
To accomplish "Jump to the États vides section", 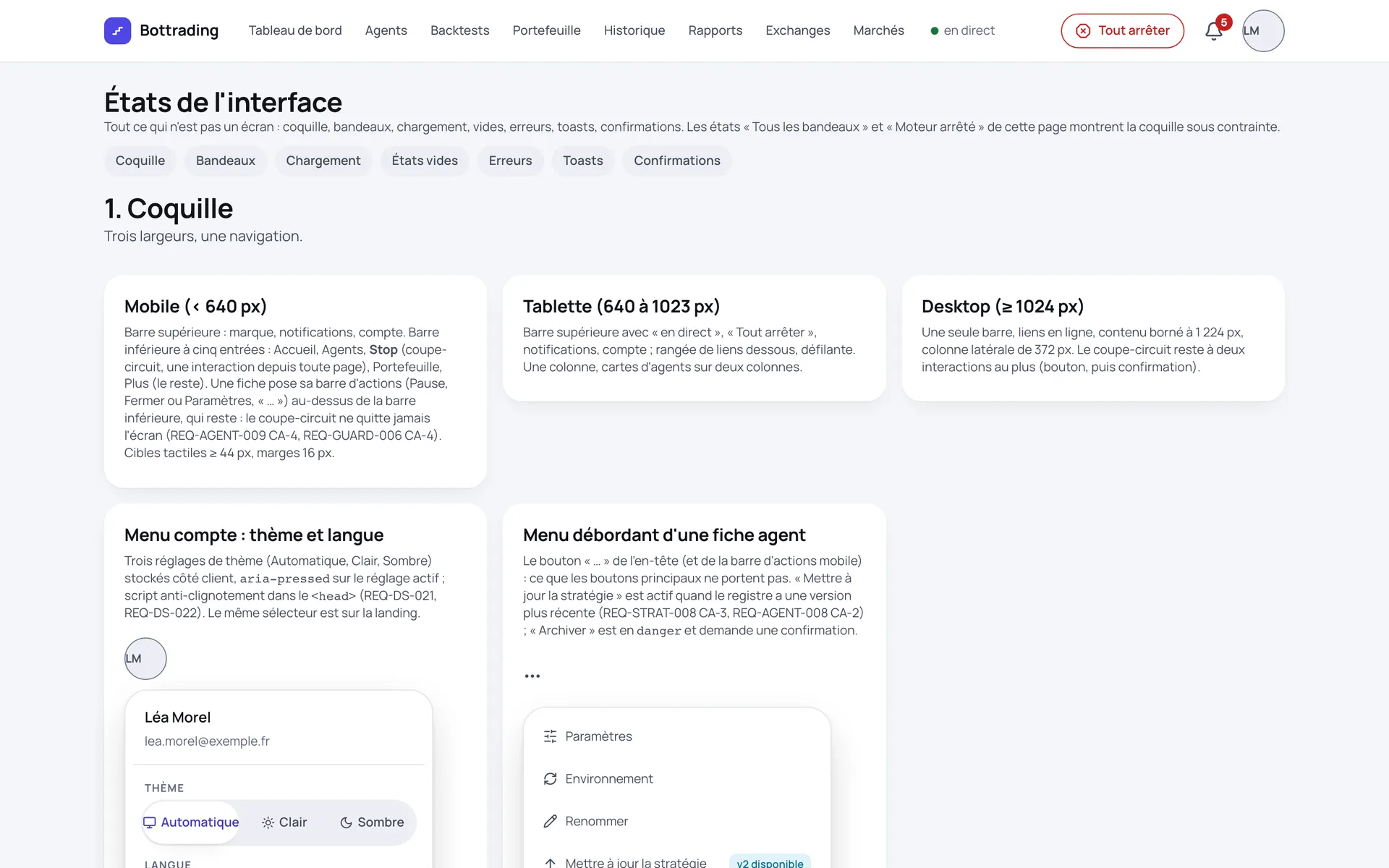I will [x=425, y=161].
